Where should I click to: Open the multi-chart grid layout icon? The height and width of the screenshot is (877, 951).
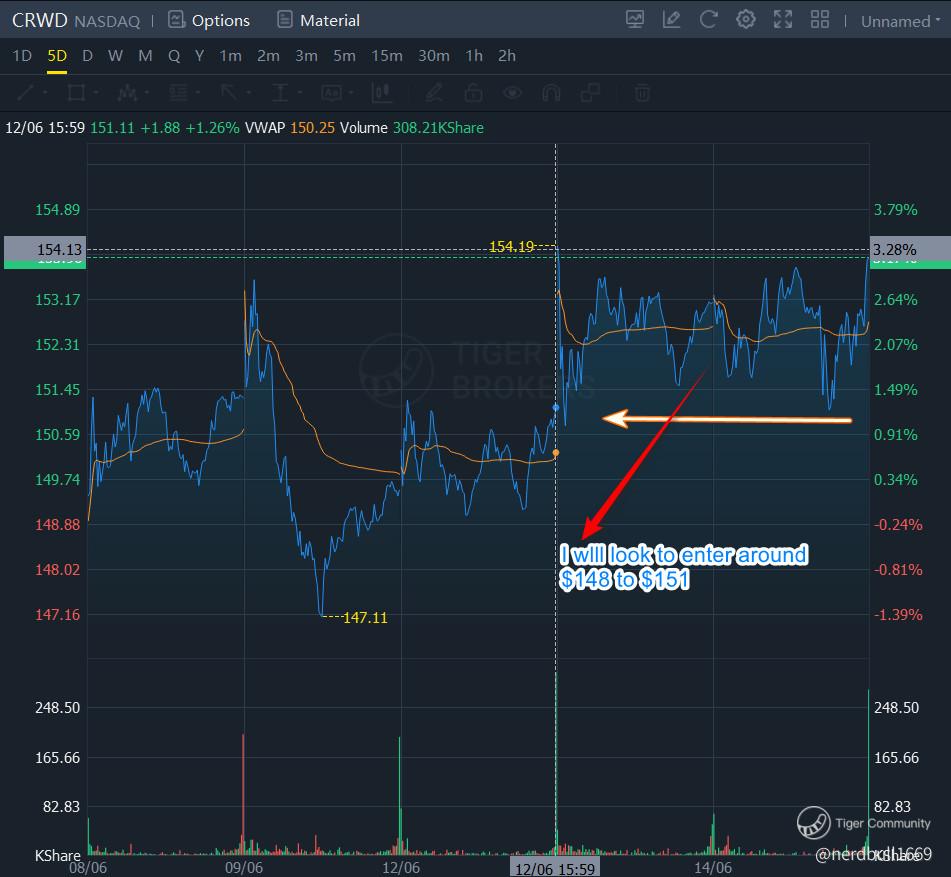[x=820, y=19]
